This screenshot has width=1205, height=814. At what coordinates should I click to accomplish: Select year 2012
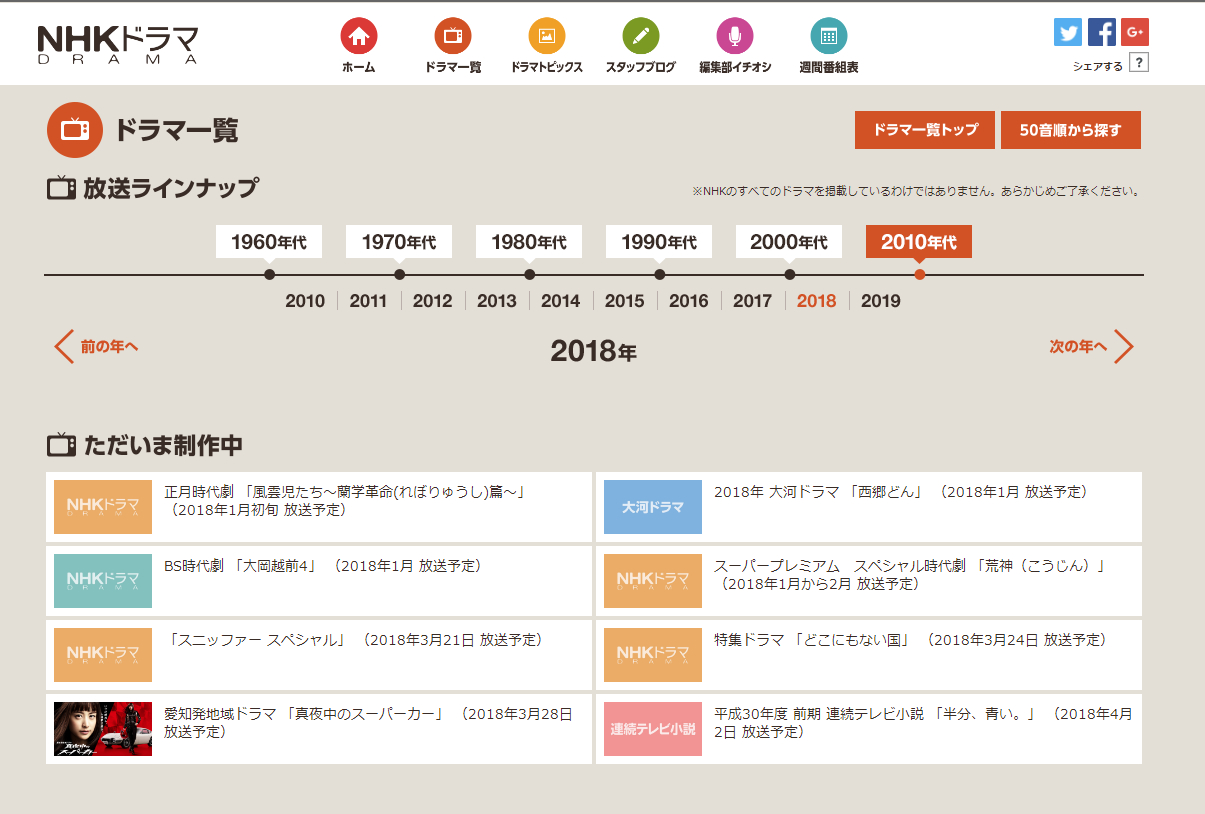pos(432,301)
